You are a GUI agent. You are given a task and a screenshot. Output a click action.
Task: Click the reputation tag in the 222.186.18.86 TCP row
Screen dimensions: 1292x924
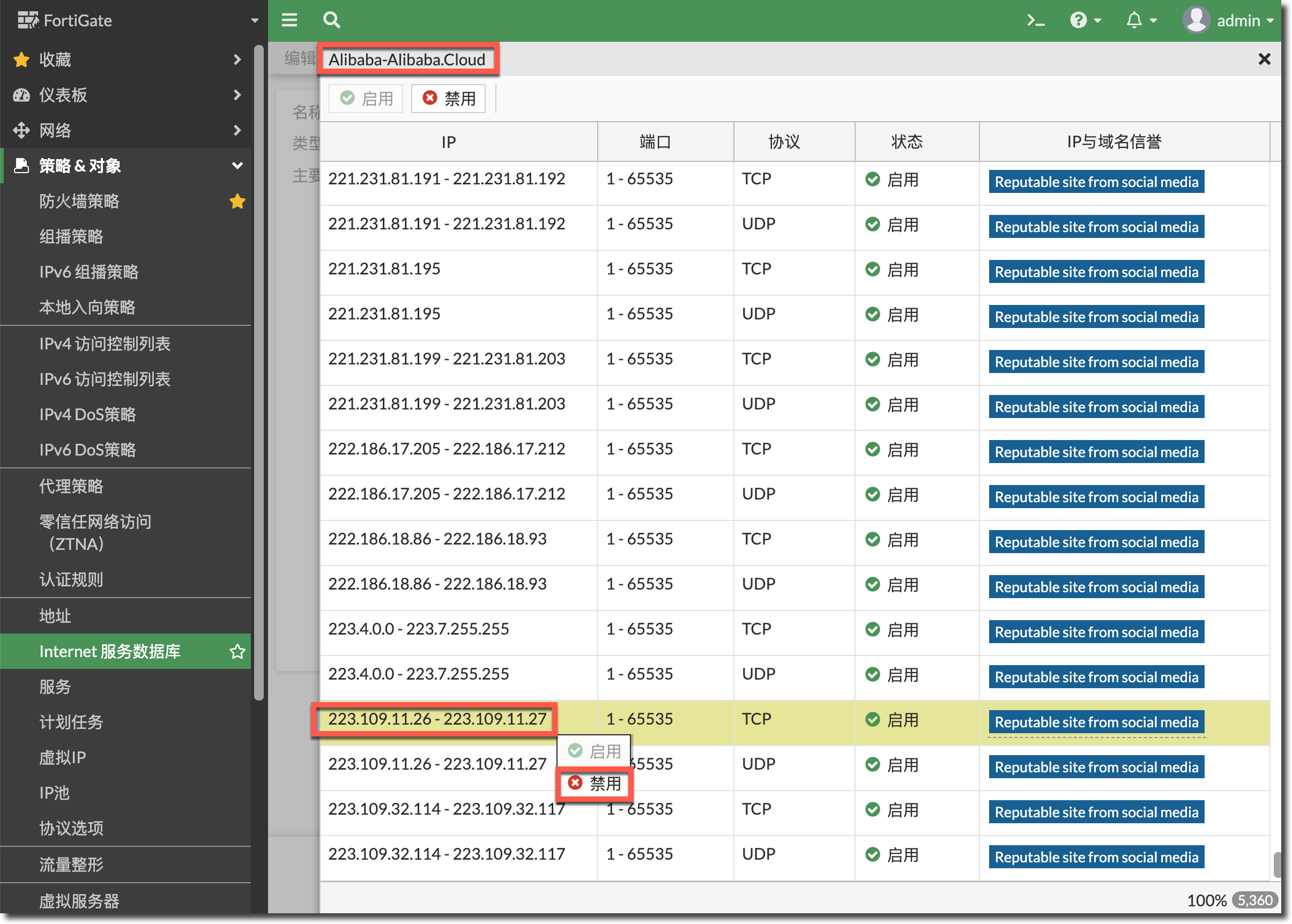tap(1096, 542)
